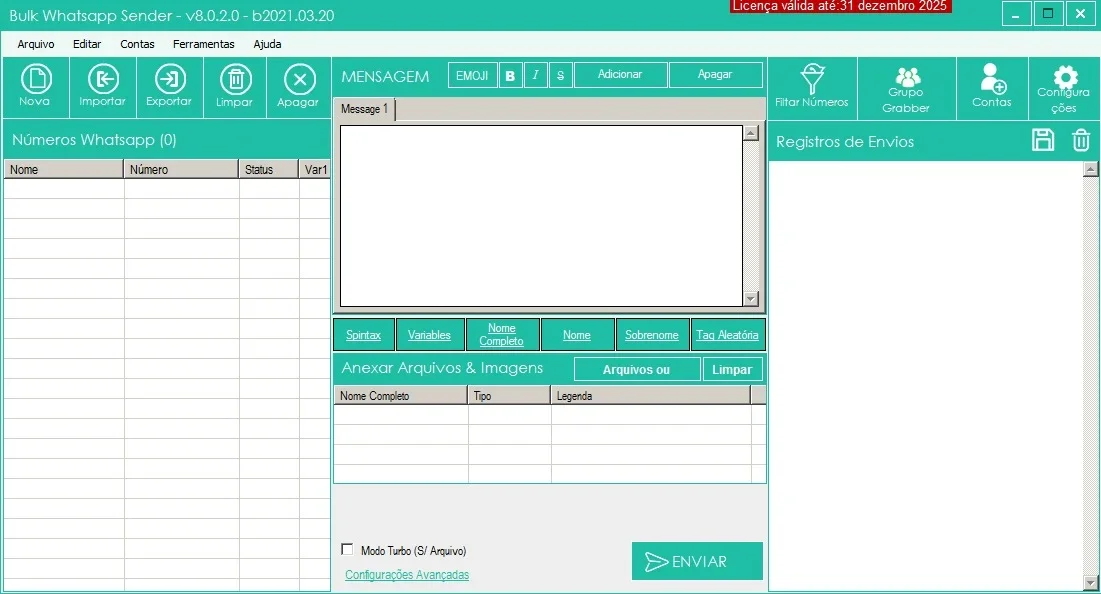Minimize the Bulk Whatsapp Sender window
This screenshot has height=594, width=1101.
(x=1015, y=14)
